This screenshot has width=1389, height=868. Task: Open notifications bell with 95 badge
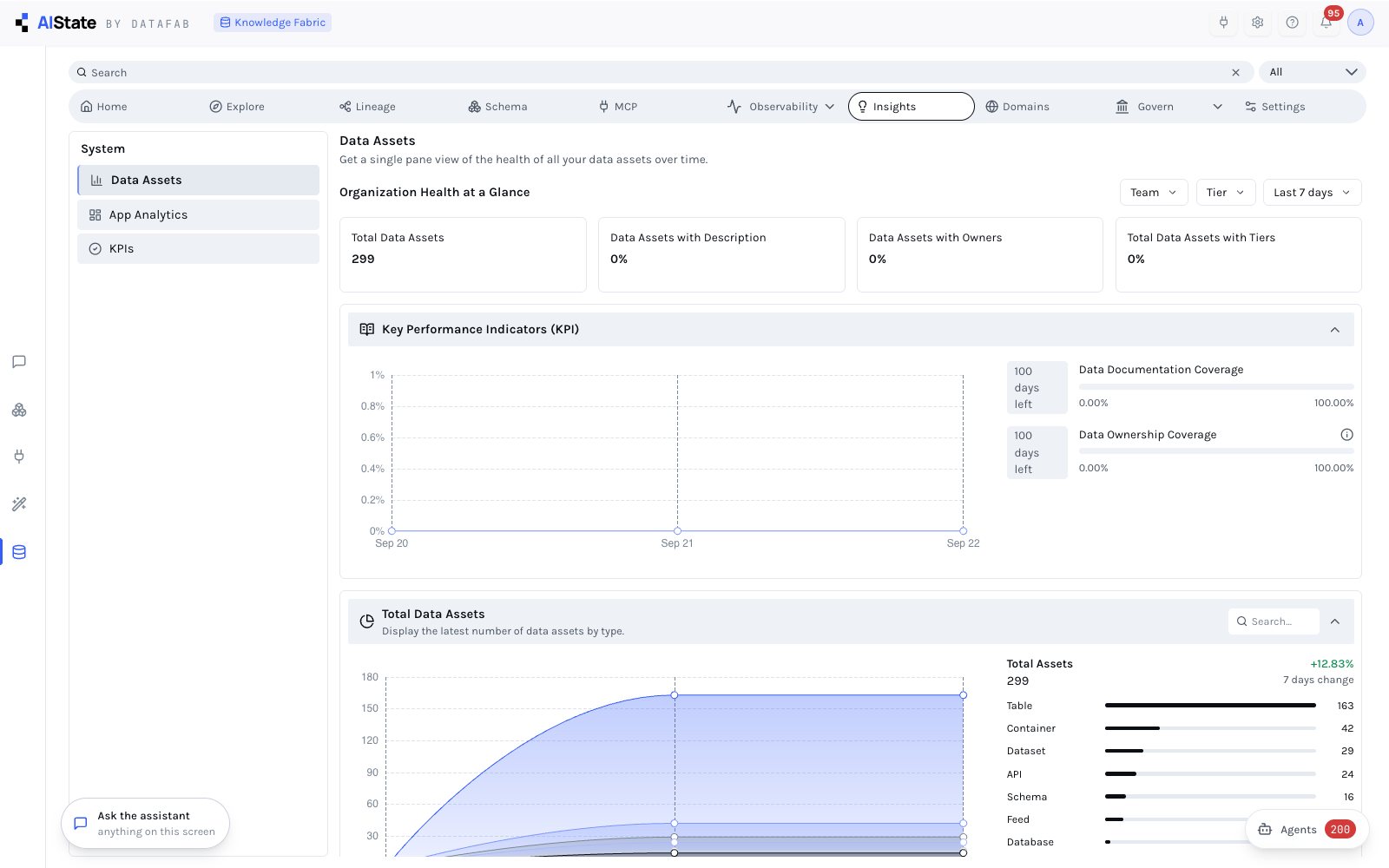click(1326, 23)
